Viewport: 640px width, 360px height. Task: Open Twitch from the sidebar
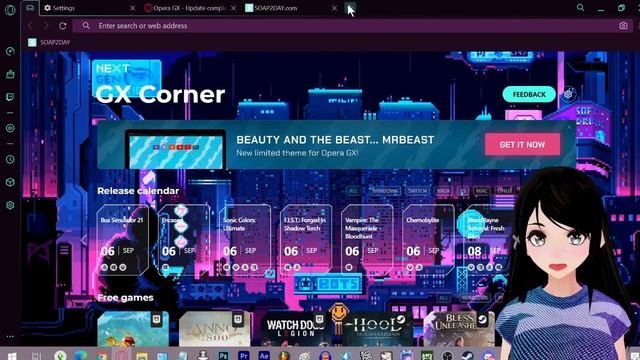pyautogui.click(x=10, y=97)
